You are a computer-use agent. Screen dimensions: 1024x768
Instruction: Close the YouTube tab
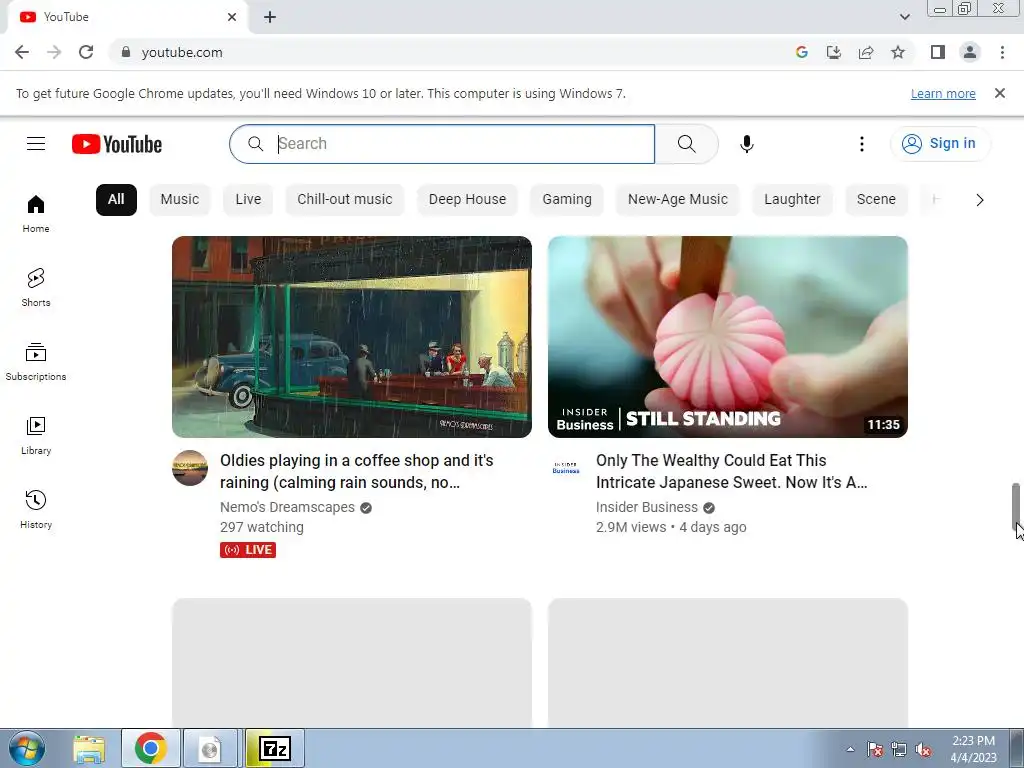pos(232,17)
